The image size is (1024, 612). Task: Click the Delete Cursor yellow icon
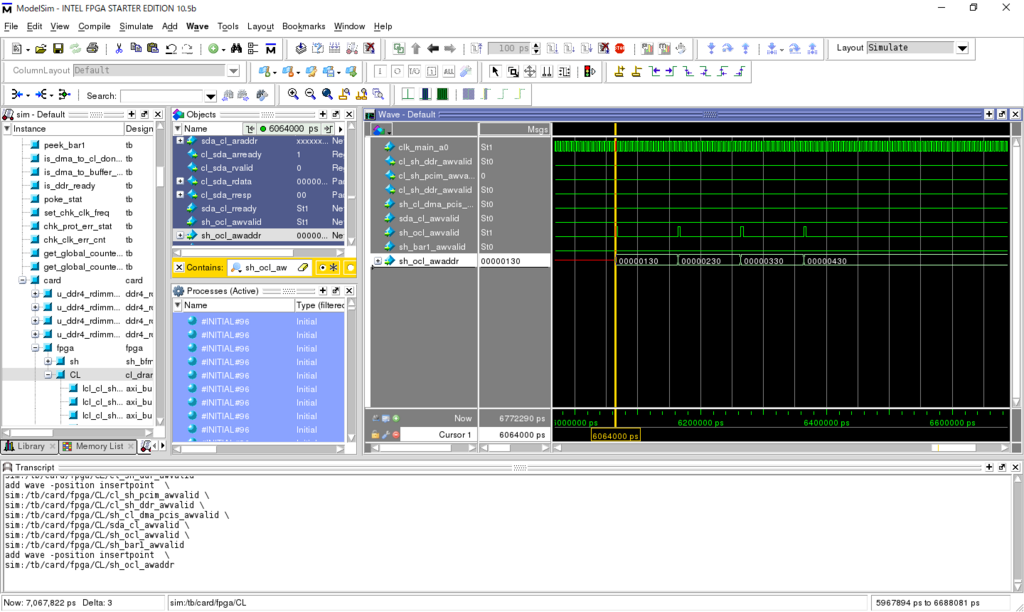637,71
